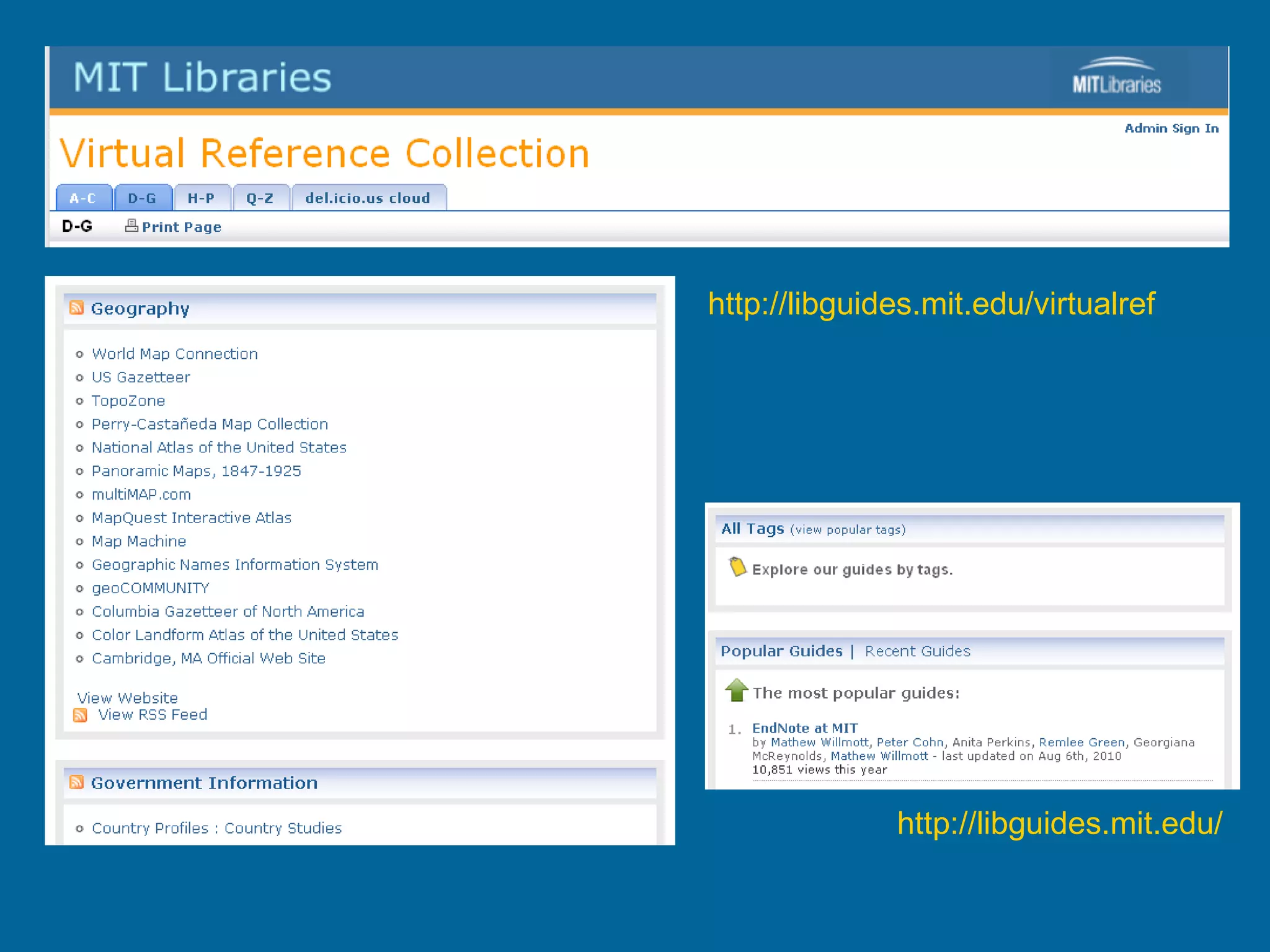Click the Geography section heading
1270x952 pixels.
(140, 309)
